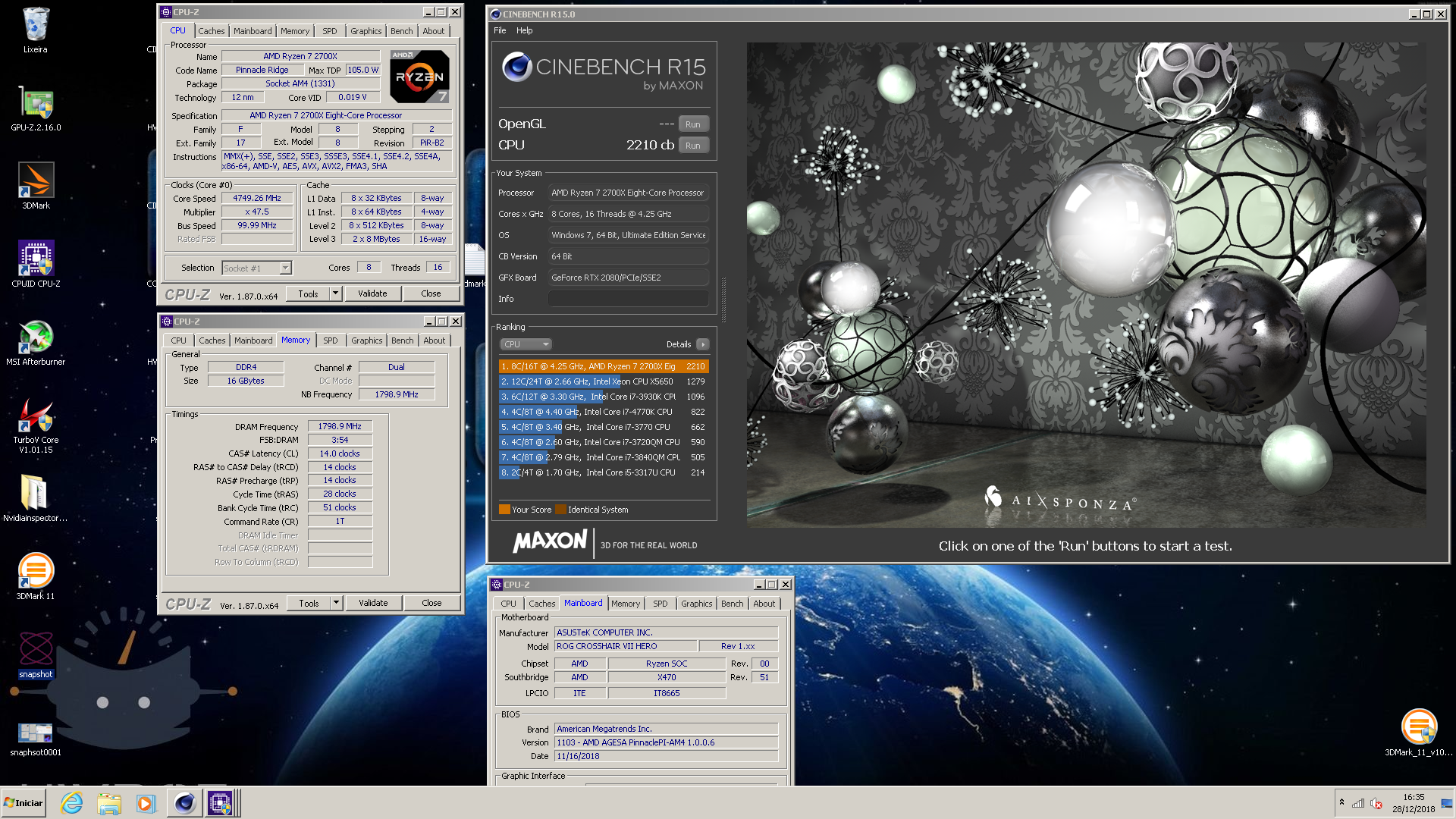The height and width of the screenshot is (819, 1456).
Task: Open CPU tab in Mainboard CPU-Z window
Action: tap(508, 604)
